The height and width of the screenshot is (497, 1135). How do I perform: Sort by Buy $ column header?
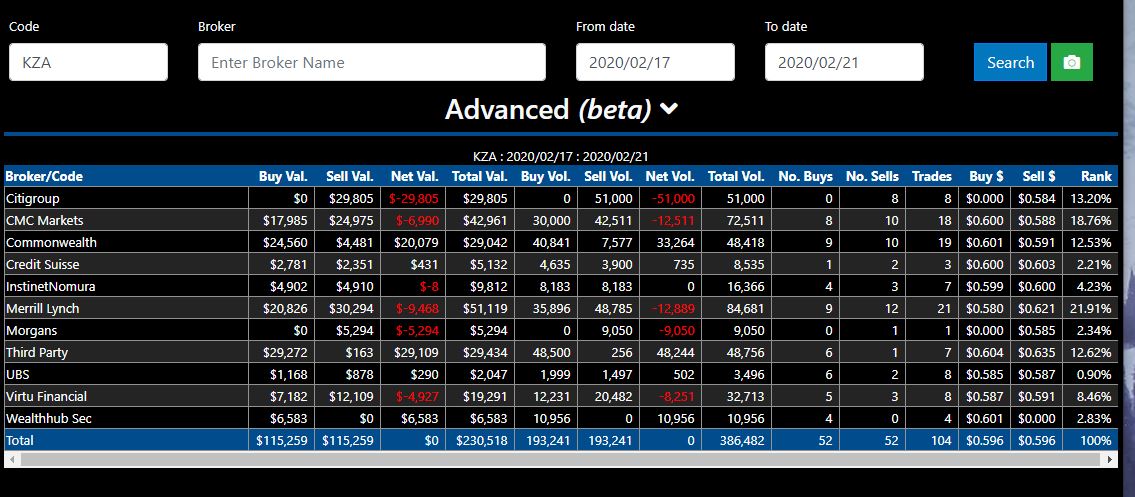point(986,176)
